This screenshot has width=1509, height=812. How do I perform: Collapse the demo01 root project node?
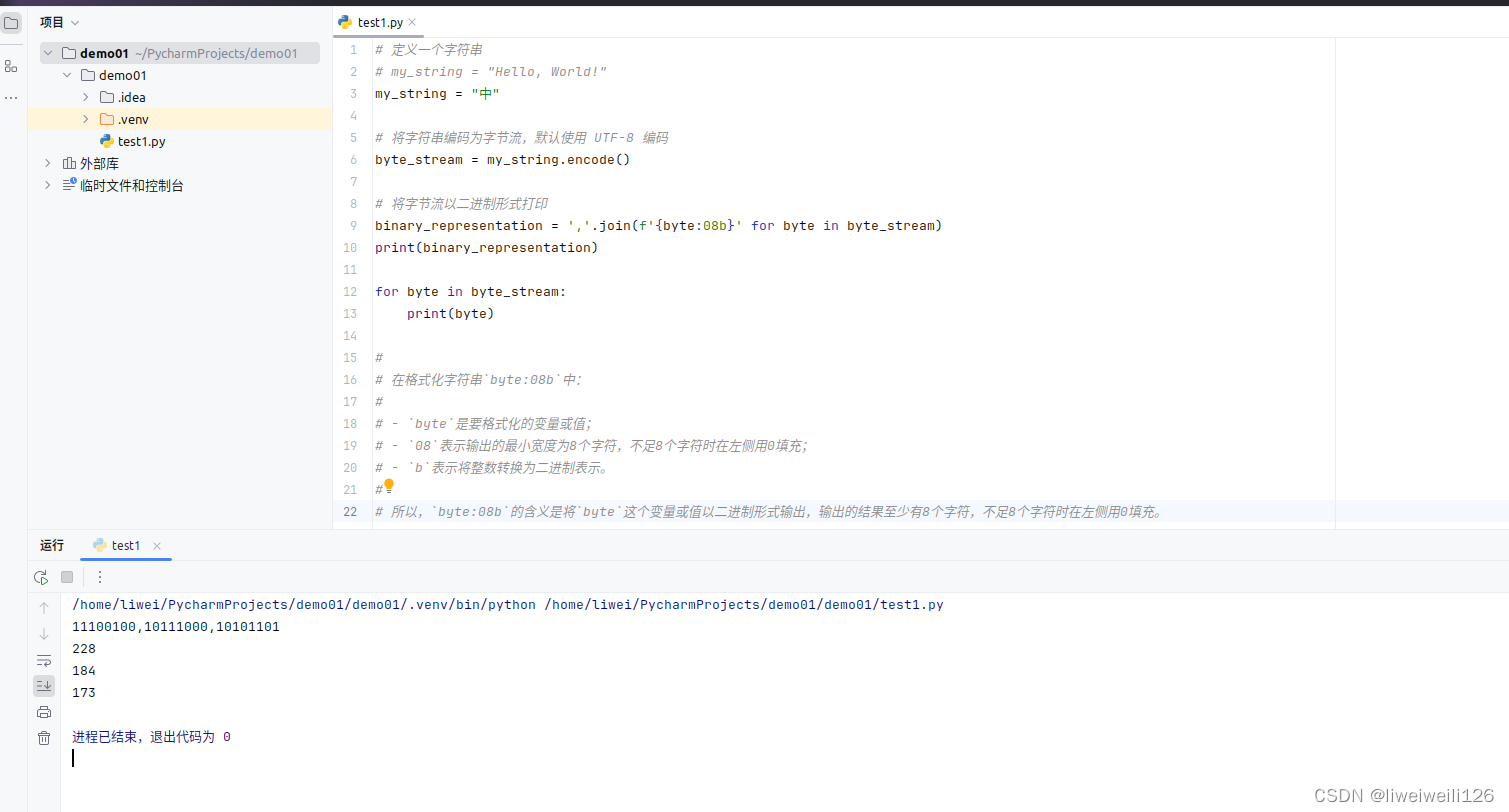coord(47,53)
